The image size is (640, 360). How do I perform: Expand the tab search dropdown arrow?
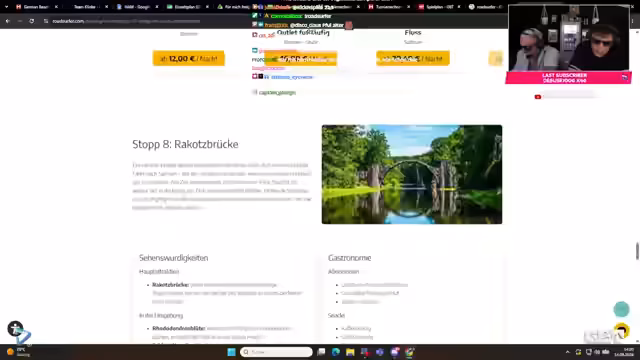coord(6,7)
